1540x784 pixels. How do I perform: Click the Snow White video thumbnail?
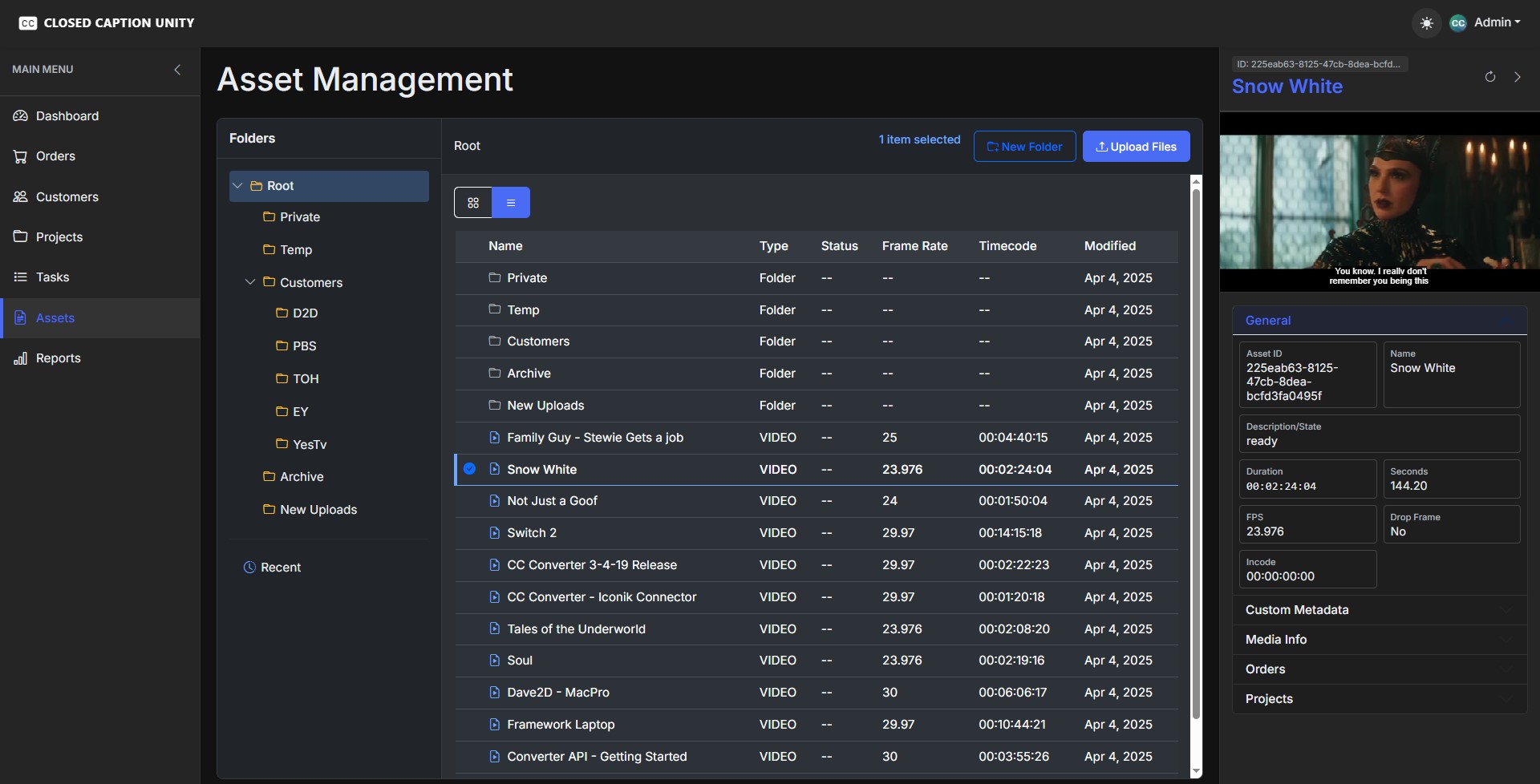(x=1379, y=203)
